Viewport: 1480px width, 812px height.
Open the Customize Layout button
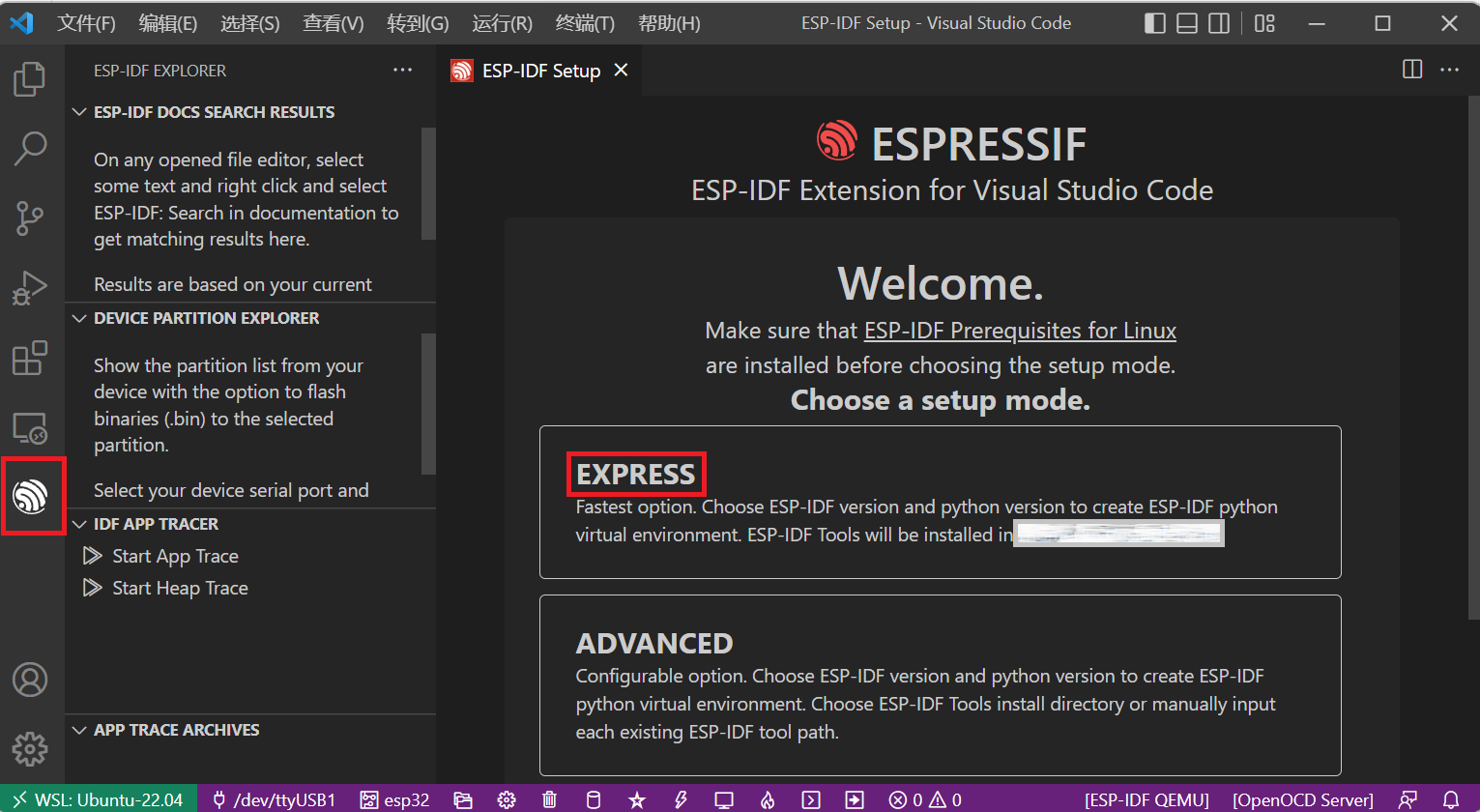click(x=1264, y=23)
